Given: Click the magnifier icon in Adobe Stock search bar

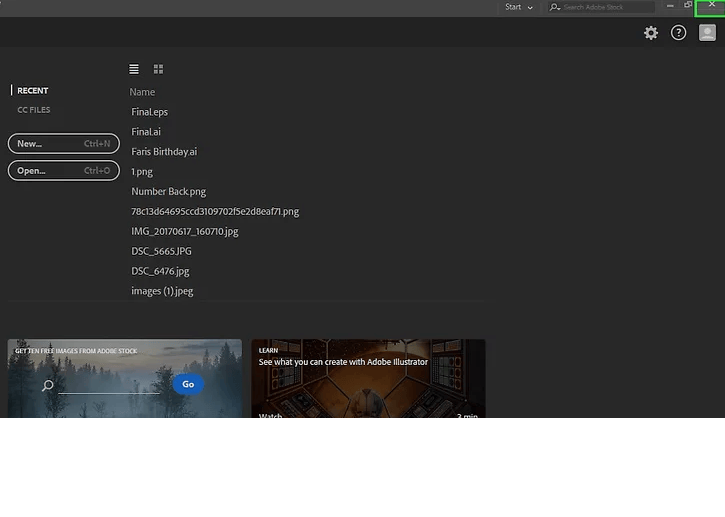Looking at the screenshot, I should coord(555,7).
